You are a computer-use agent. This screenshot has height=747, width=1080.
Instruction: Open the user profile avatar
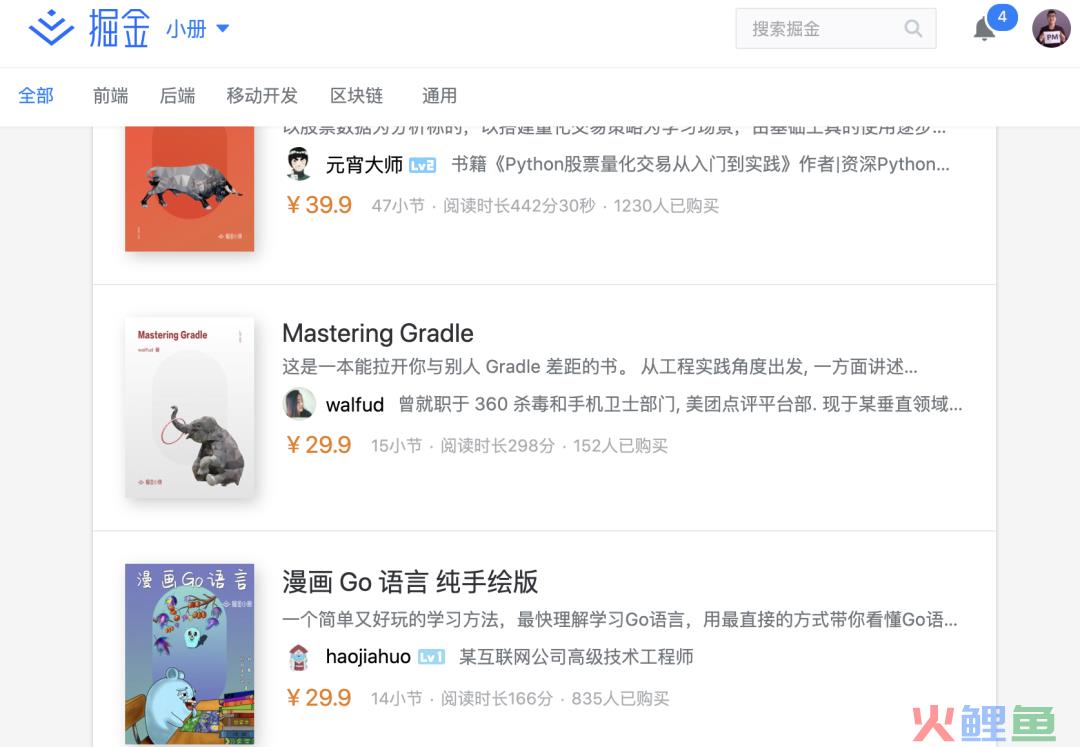(x=1050, y=28)
